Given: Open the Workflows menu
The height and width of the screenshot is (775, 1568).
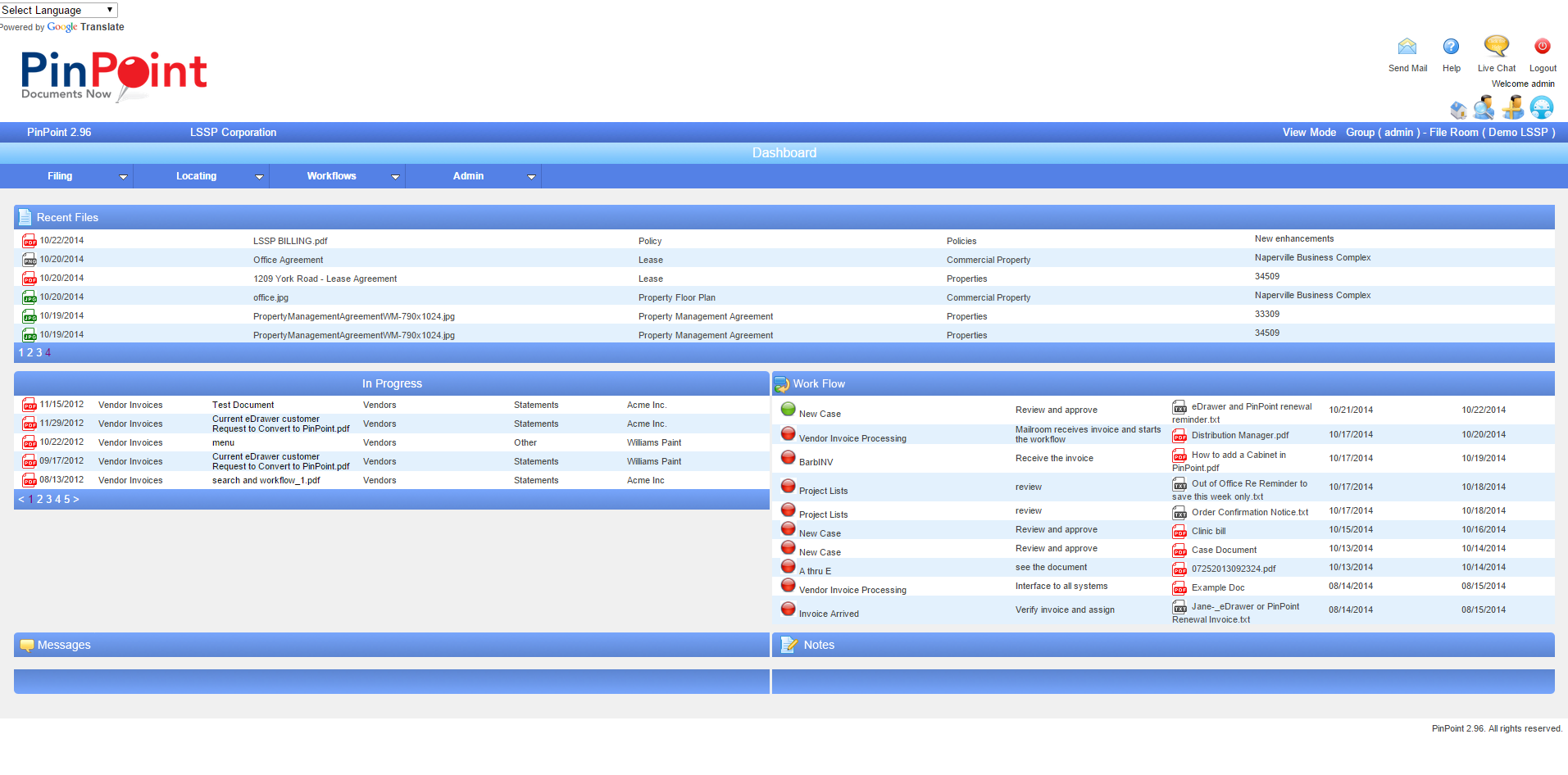Looking at the screenshot, I should coord(331,176).
